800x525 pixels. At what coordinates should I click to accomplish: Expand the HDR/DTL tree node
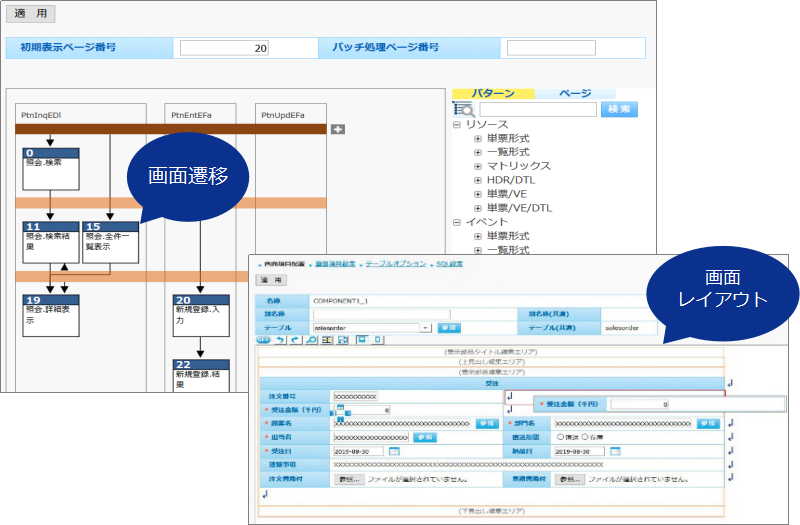click(x=478, y=180)
